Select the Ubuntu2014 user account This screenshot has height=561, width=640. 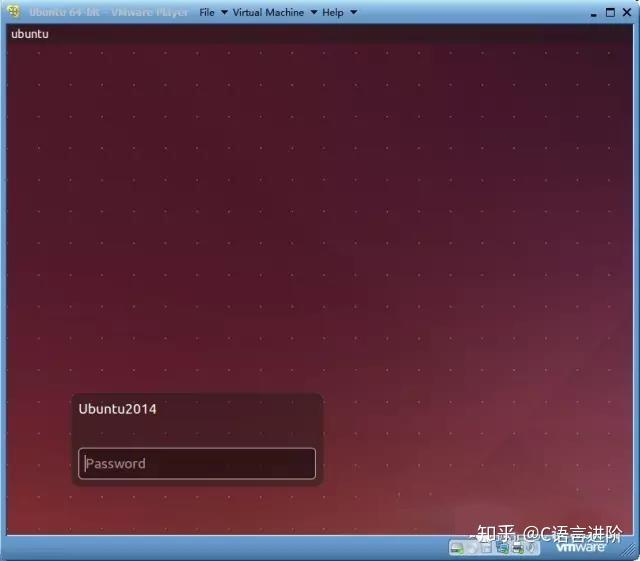(x=117, y=409)
